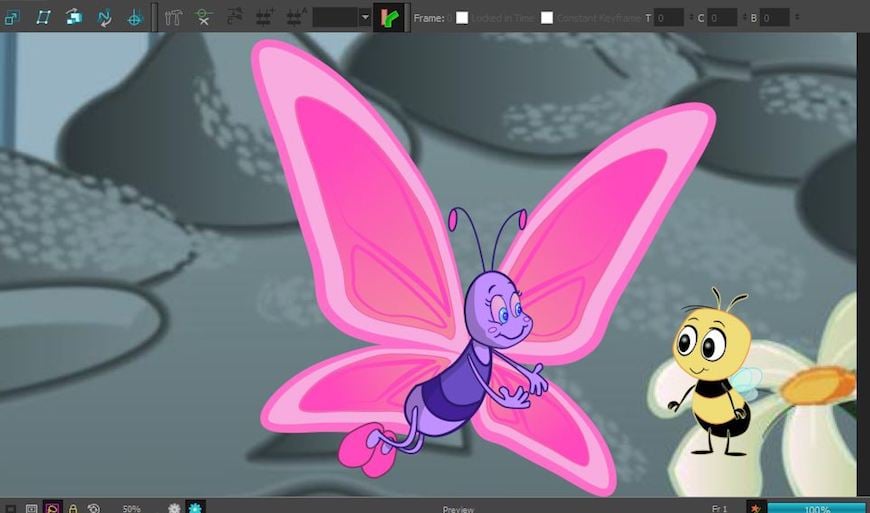Click the small square icon in status bar
Screen dimensions: 870x513
(x=11, y=508)
